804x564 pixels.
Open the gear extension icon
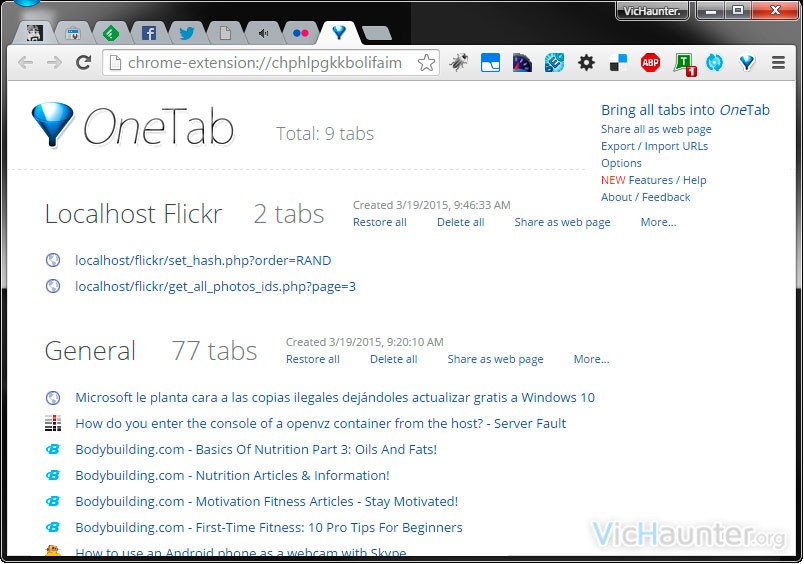pos(586,63)
